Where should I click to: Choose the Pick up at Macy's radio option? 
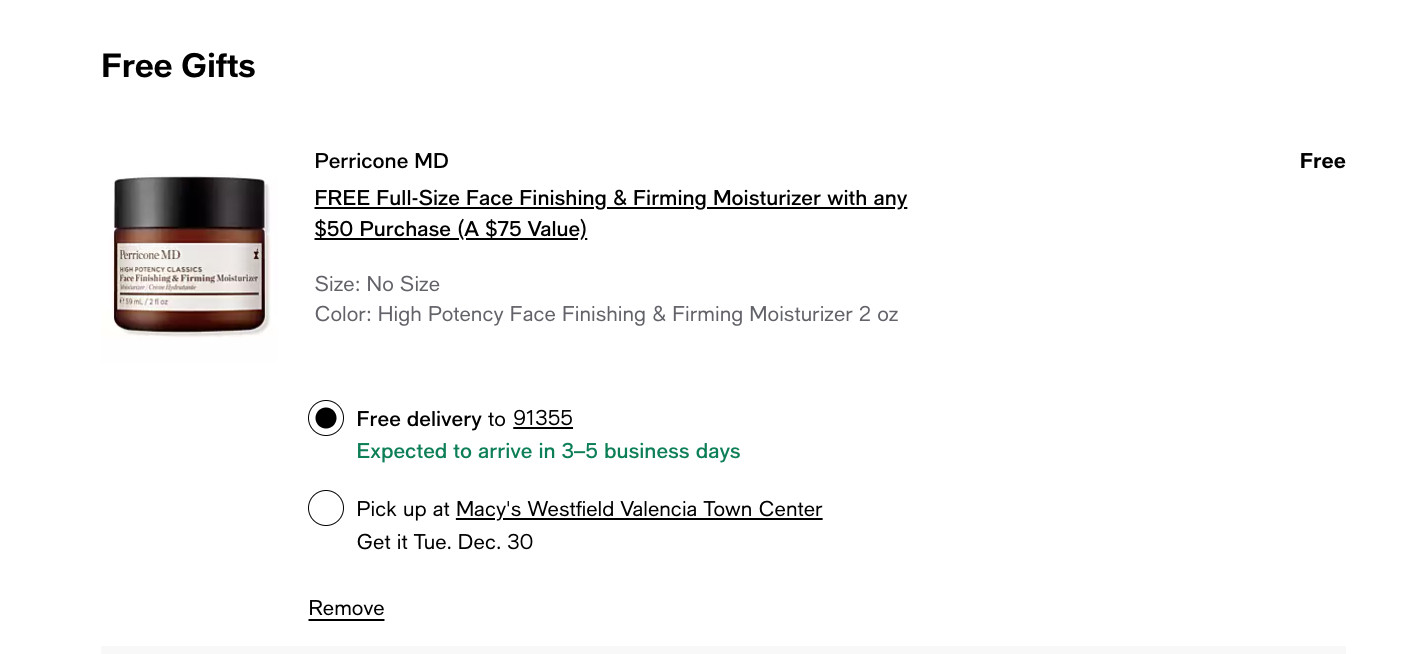326,509
